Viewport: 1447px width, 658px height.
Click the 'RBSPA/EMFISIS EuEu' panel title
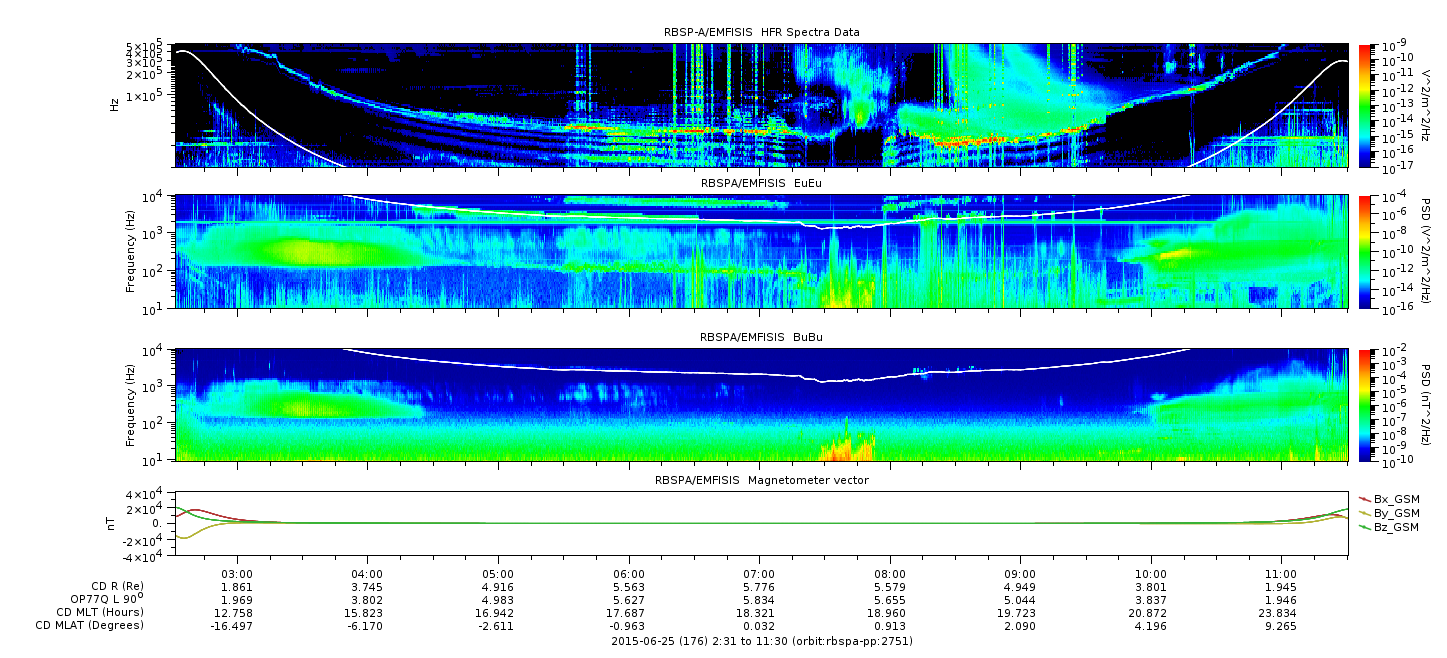[761, 184]
